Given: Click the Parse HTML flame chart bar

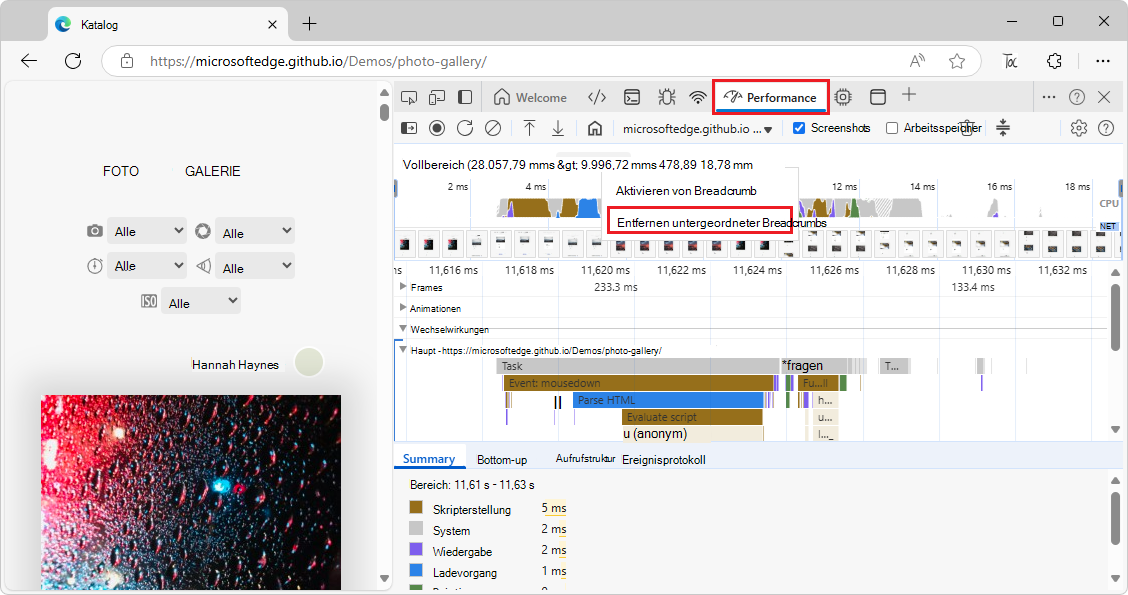Looking at the screenshot, I should coord(668,400).
